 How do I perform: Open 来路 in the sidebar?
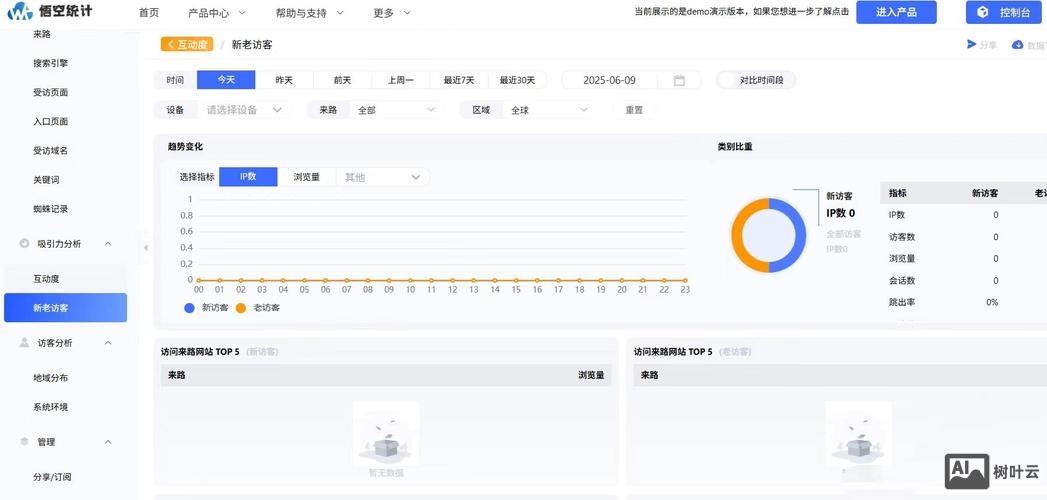pyautogui.click(x=42, y=34)
